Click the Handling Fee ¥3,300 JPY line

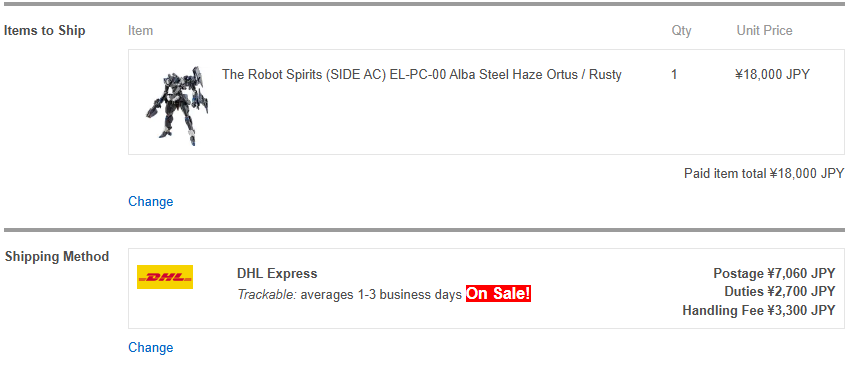click(x=759, y=311)
